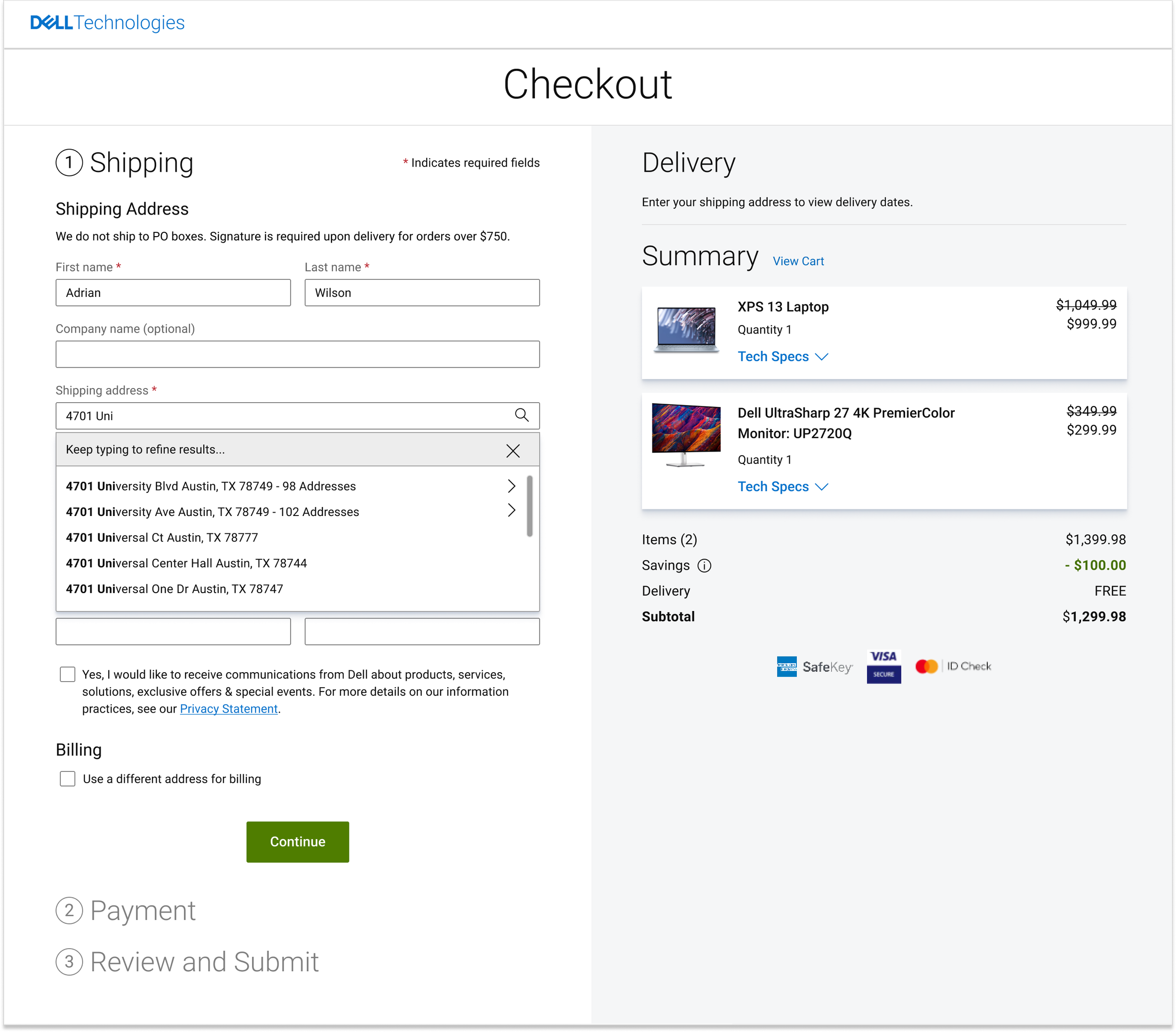This screenshot has height=1032, width=1176.
Task: Close the address suggestions dropdown
Action: pyautogui.click(x=513, y=451)
